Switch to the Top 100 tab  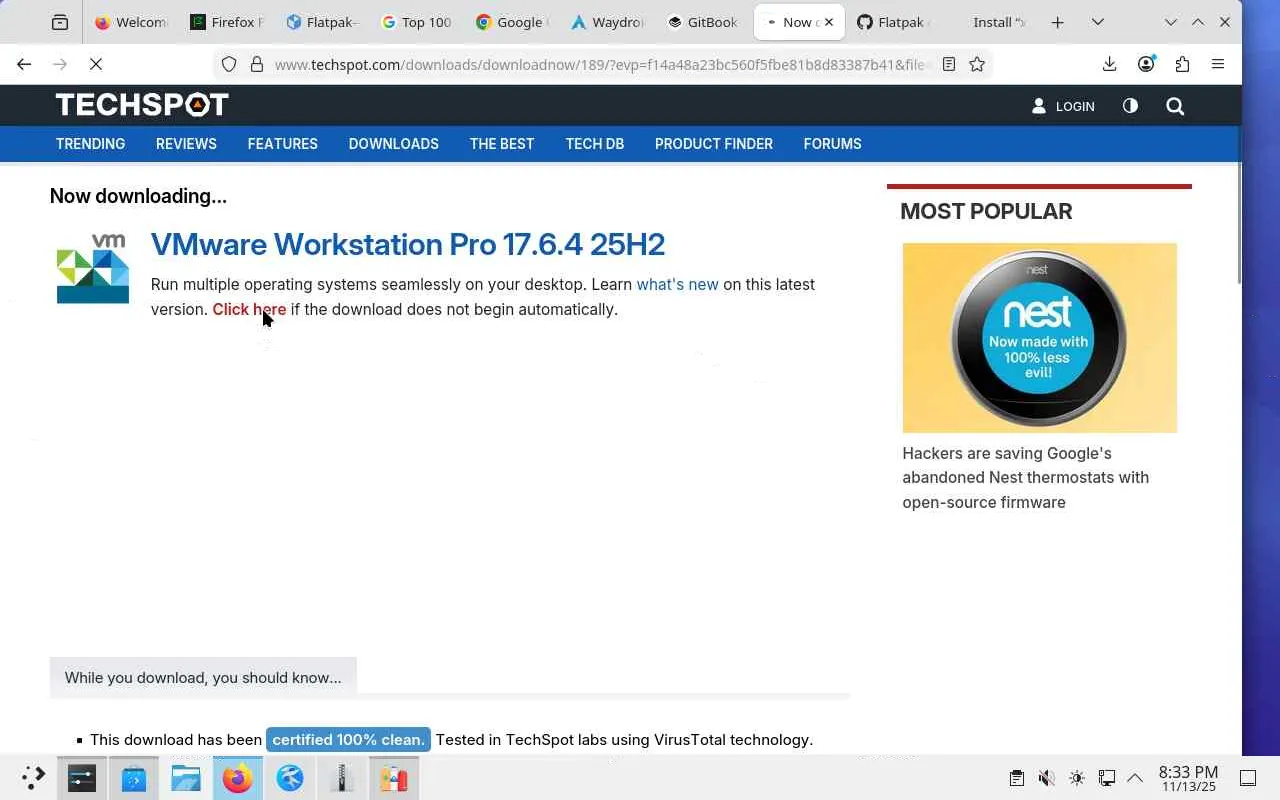[x=418, y=22]
